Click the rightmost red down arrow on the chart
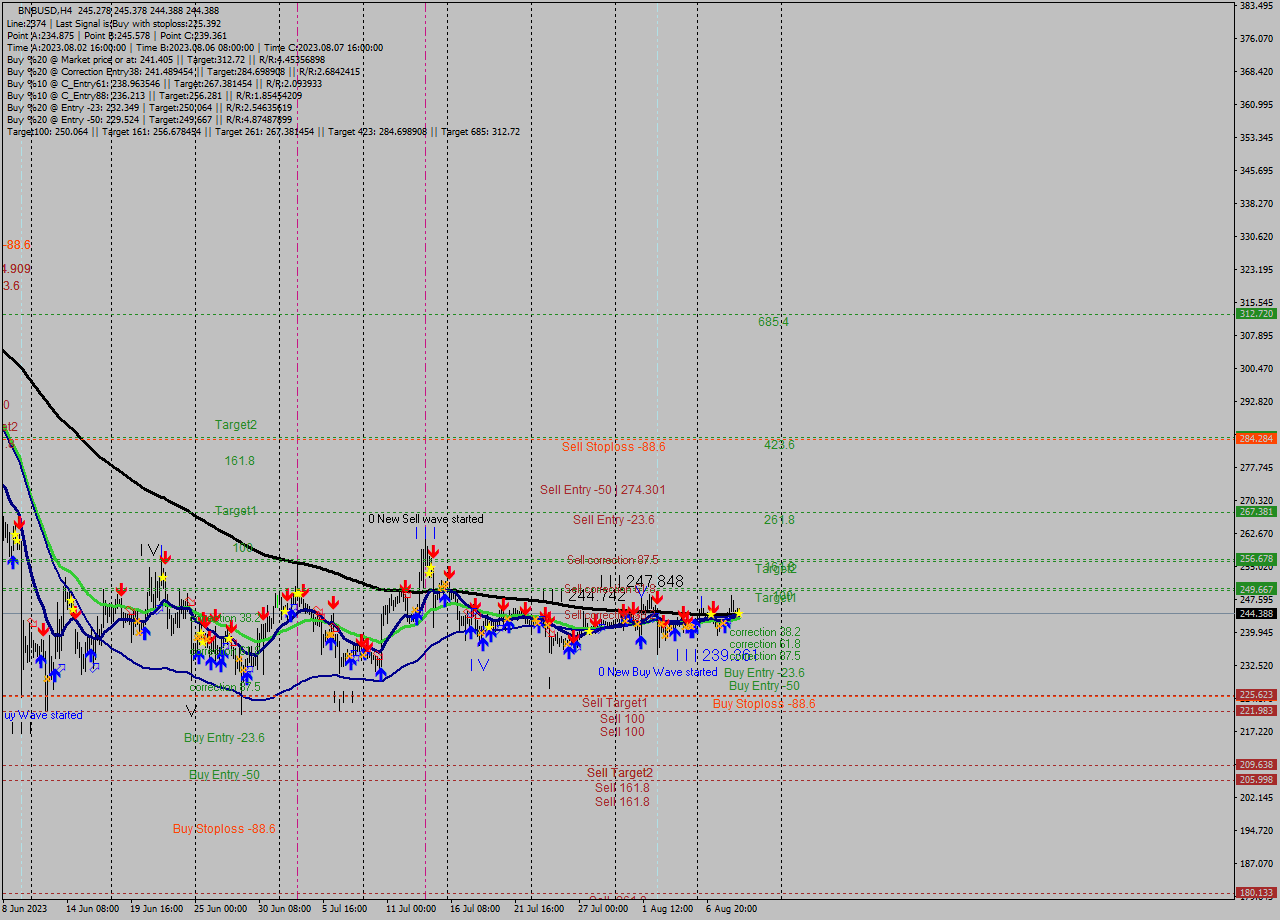 click(714, 607)
